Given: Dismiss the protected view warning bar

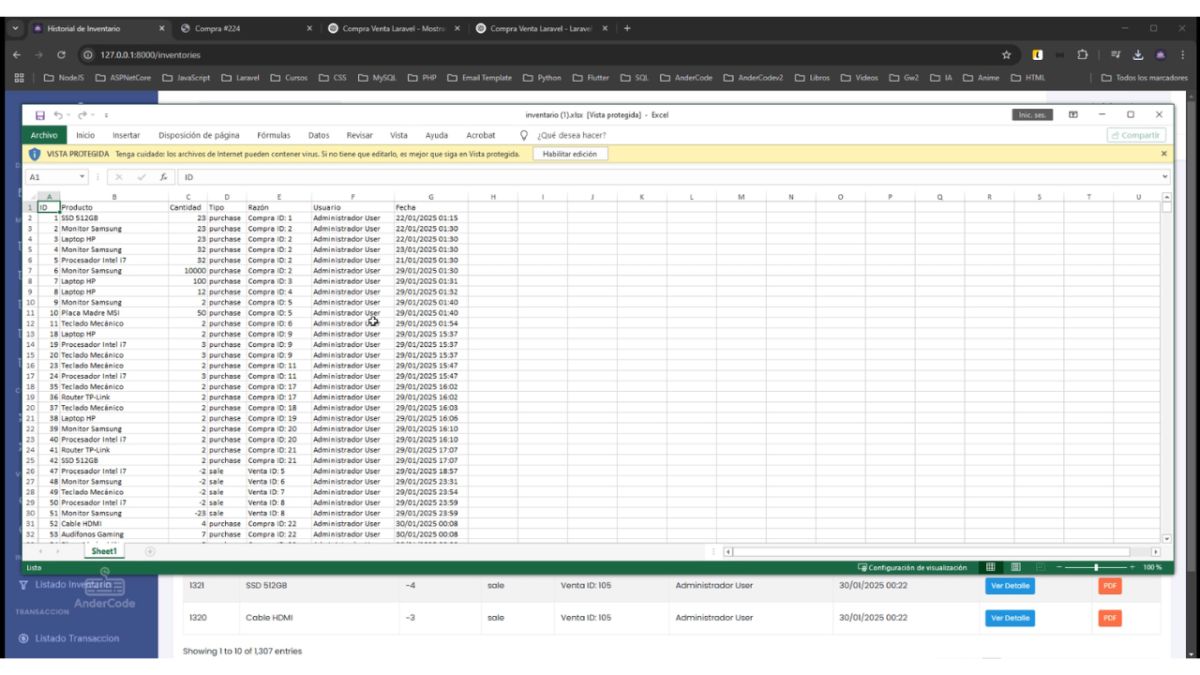Looking at the screenshot, I should [1164, 154].
